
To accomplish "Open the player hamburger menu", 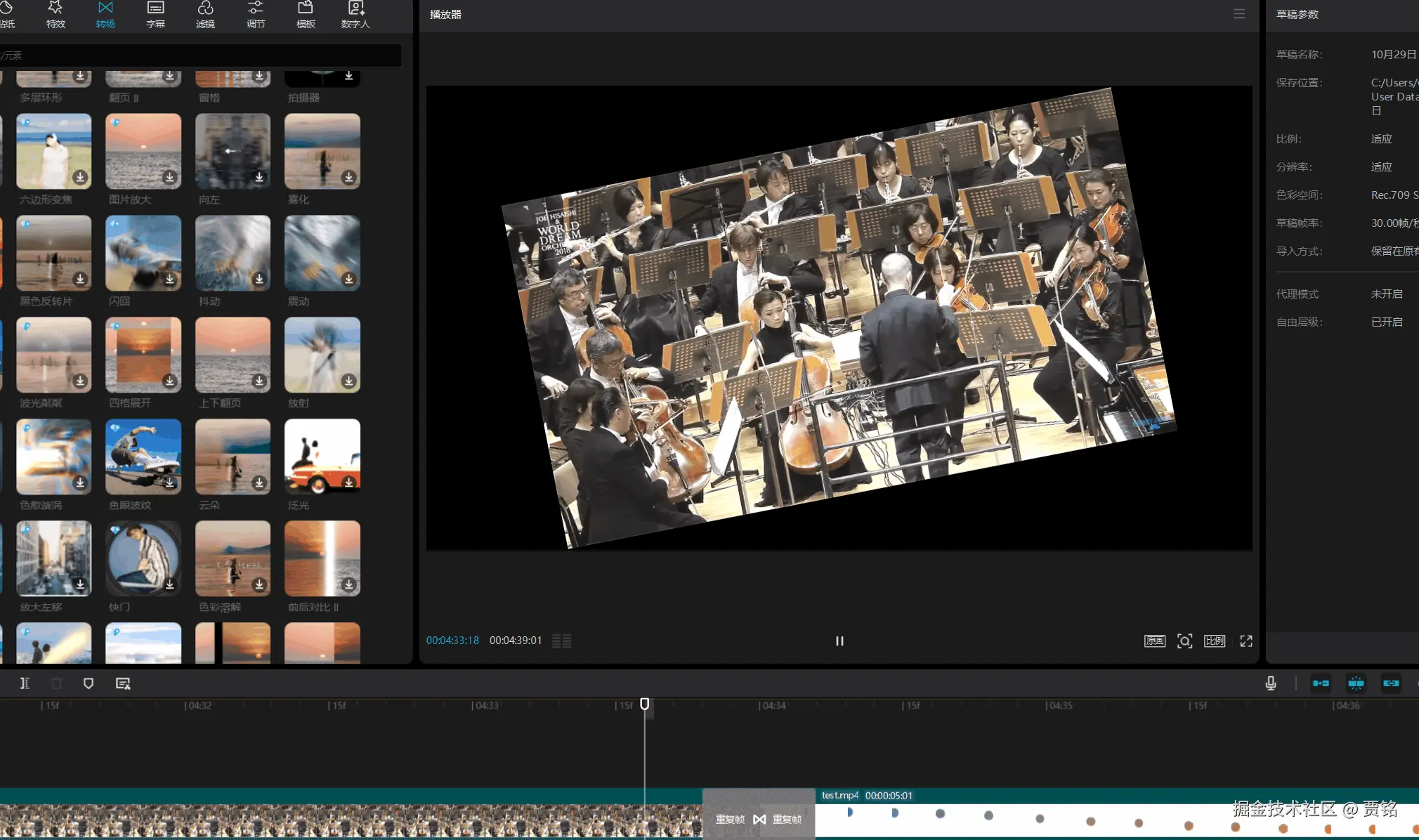I will (x=1239, y=14).
